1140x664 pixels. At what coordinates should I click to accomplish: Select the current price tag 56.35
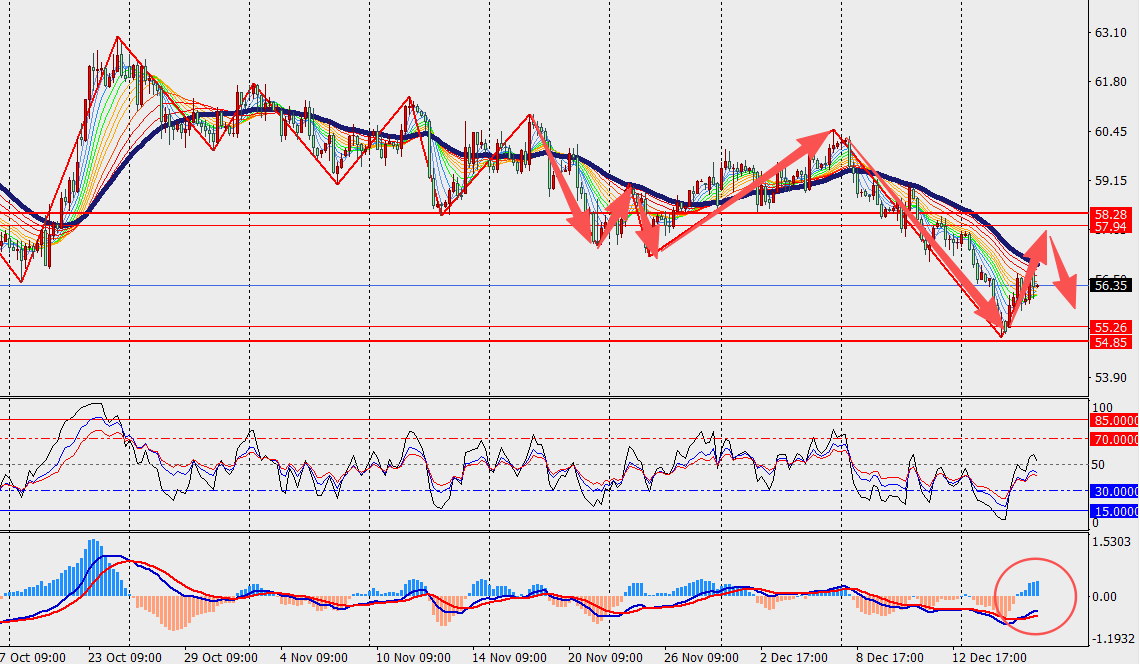point(1112,285)
